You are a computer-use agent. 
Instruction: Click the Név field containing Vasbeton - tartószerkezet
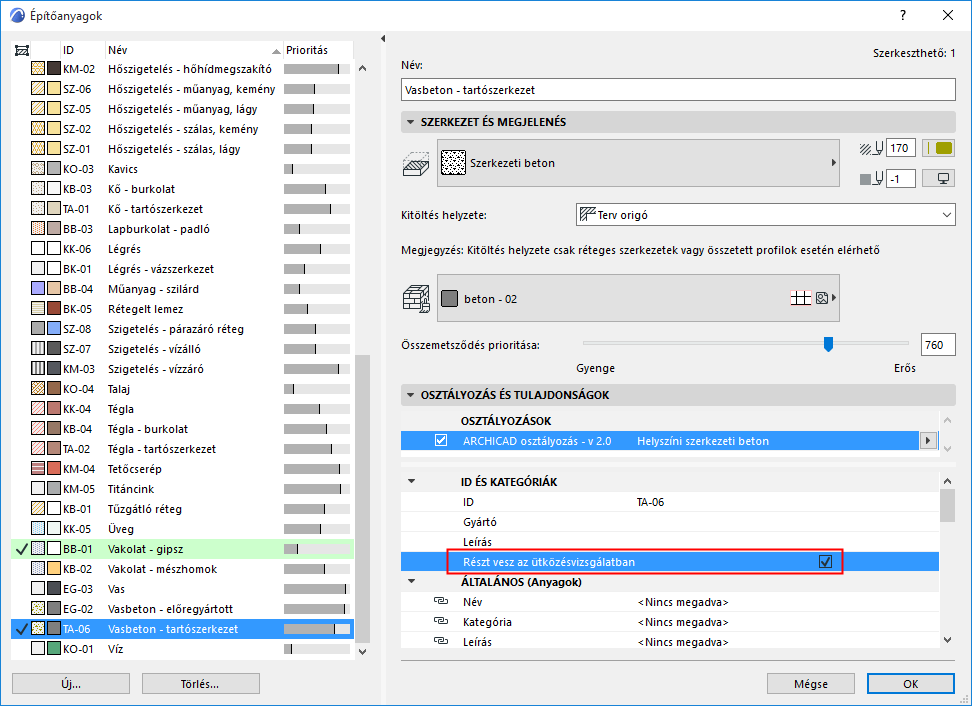coord(678,90)
